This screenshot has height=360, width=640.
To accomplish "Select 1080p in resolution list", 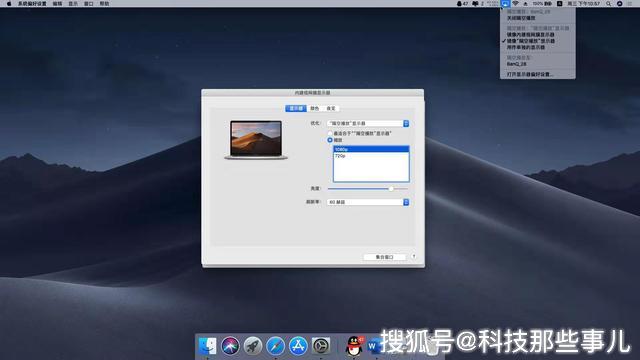I will (371, 149).
